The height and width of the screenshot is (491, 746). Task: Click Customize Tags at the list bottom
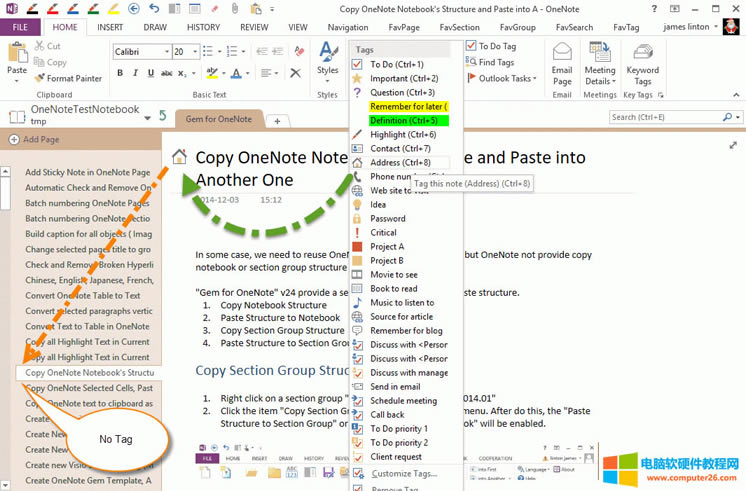(x=402, y=472)
